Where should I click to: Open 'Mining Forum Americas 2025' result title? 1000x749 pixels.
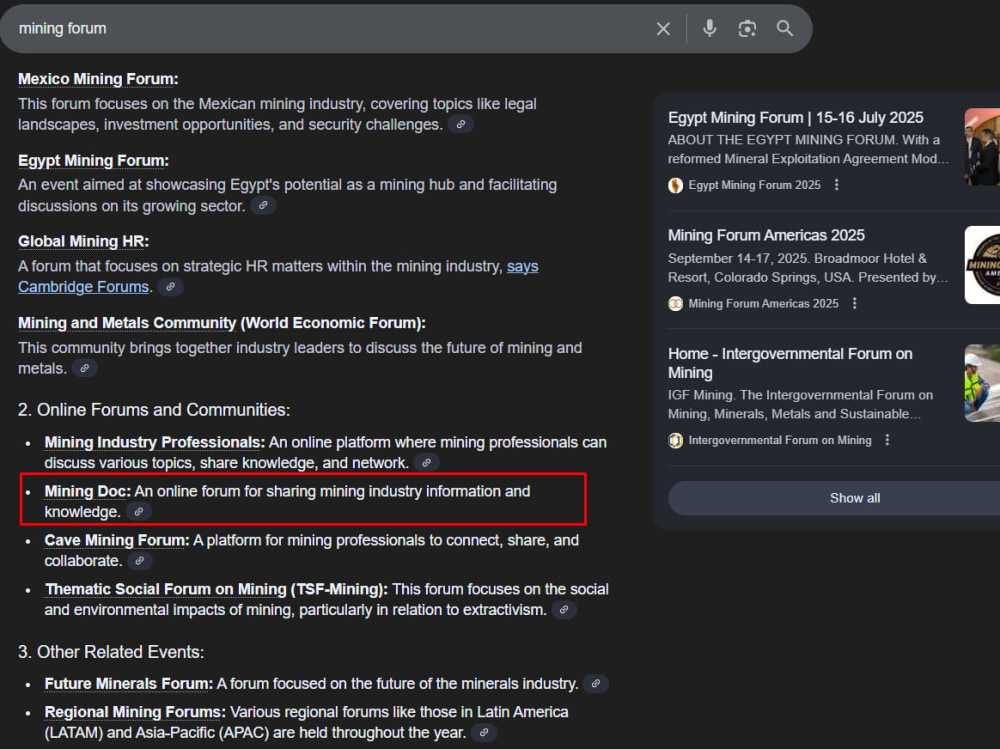(766, 235)
